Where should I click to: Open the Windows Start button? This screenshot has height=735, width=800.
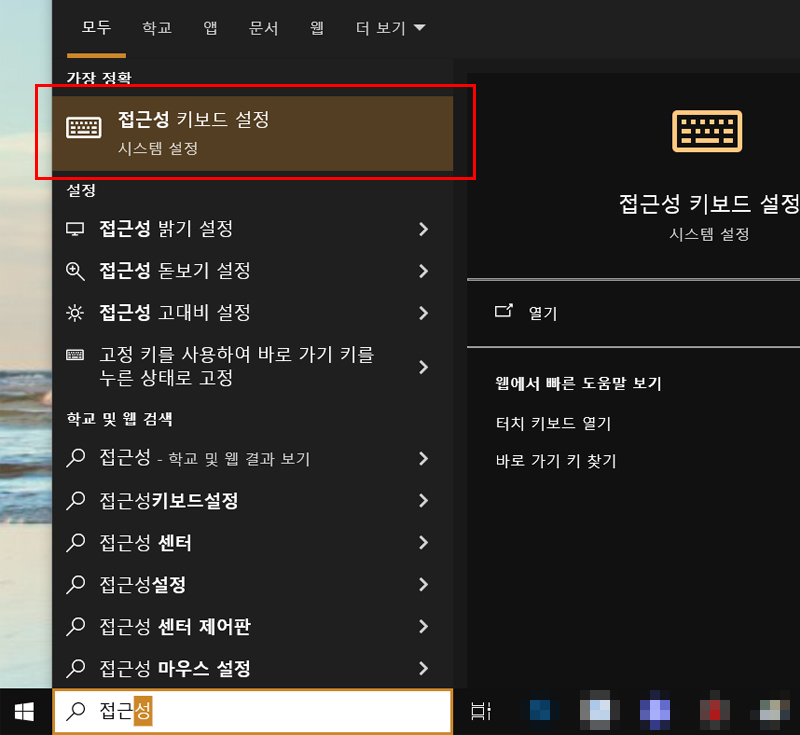pos(21,711)
